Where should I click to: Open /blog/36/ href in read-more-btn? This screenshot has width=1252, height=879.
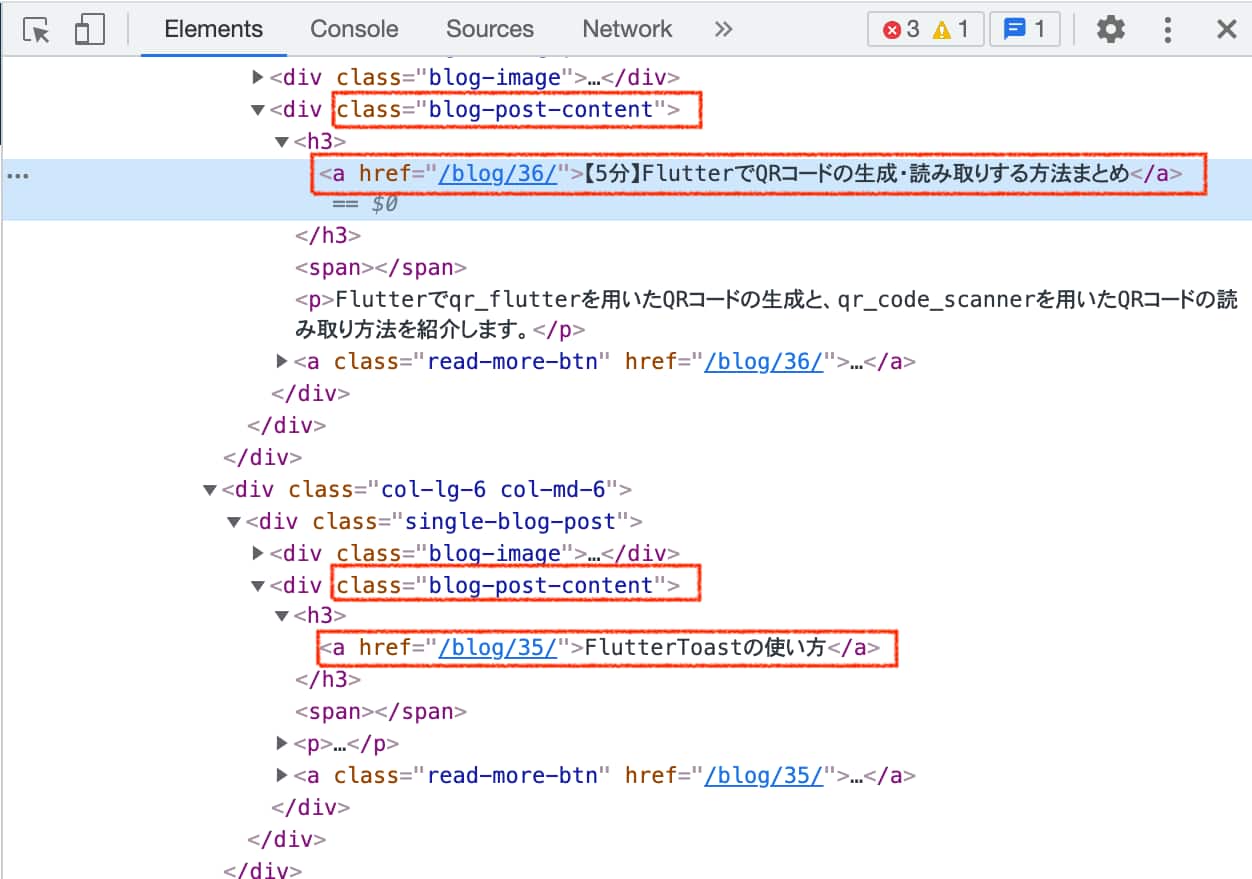click(764, 362)
